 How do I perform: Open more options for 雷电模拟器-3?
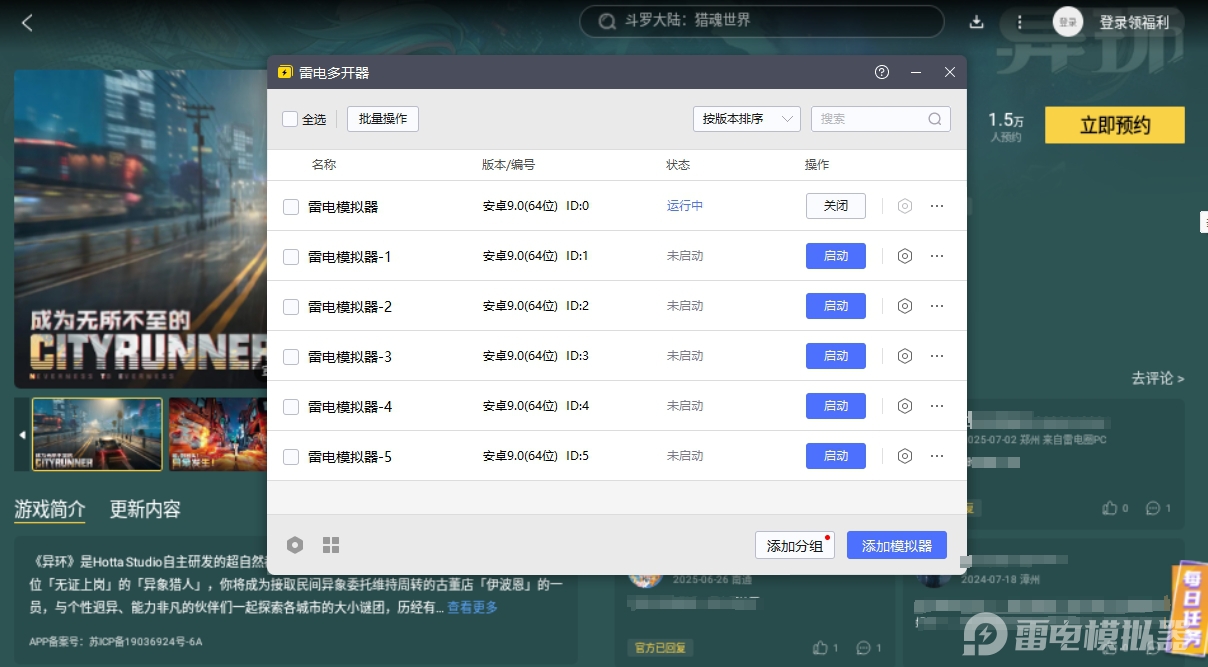point(937,356)
